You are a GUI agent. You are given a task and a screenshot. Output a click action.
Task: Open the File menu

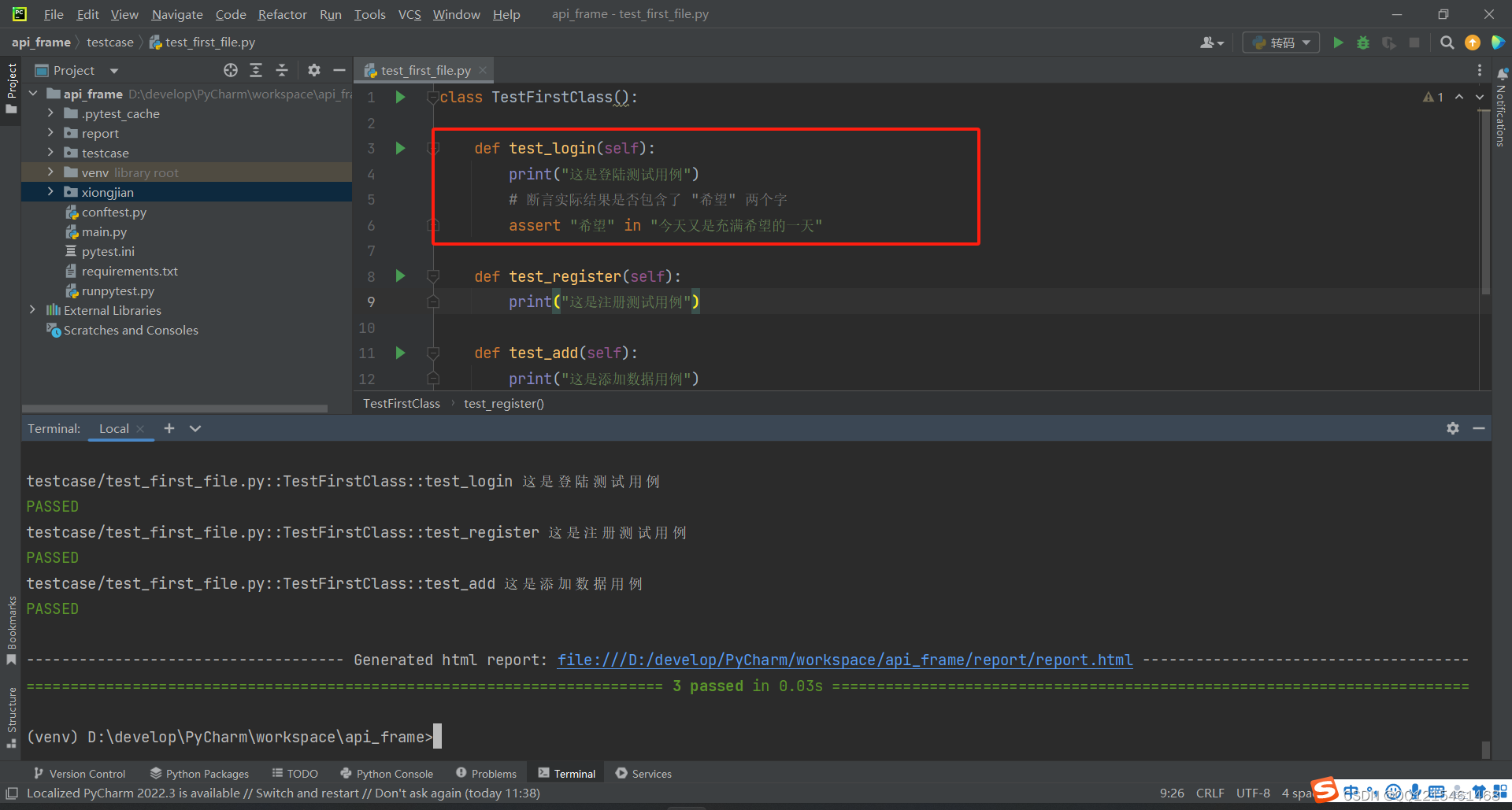coord(54,14)
